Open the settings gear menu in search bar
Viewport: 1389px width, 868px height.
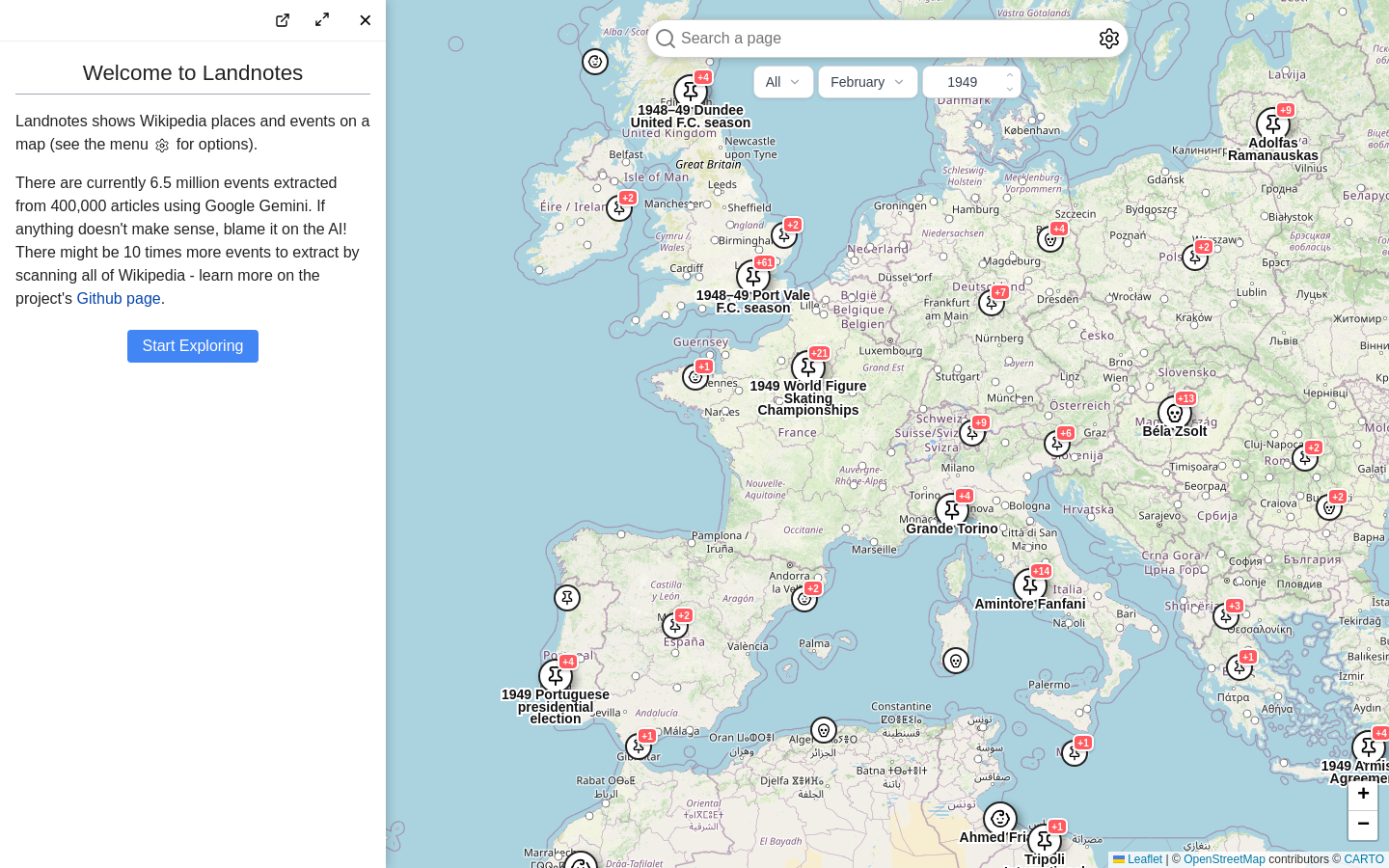1109,39
